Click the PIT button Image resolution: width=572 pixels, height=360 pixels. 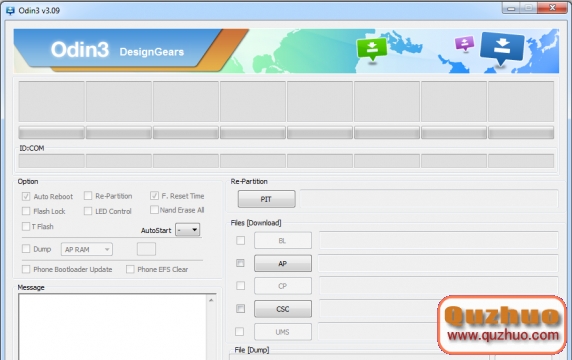point(267,199)
